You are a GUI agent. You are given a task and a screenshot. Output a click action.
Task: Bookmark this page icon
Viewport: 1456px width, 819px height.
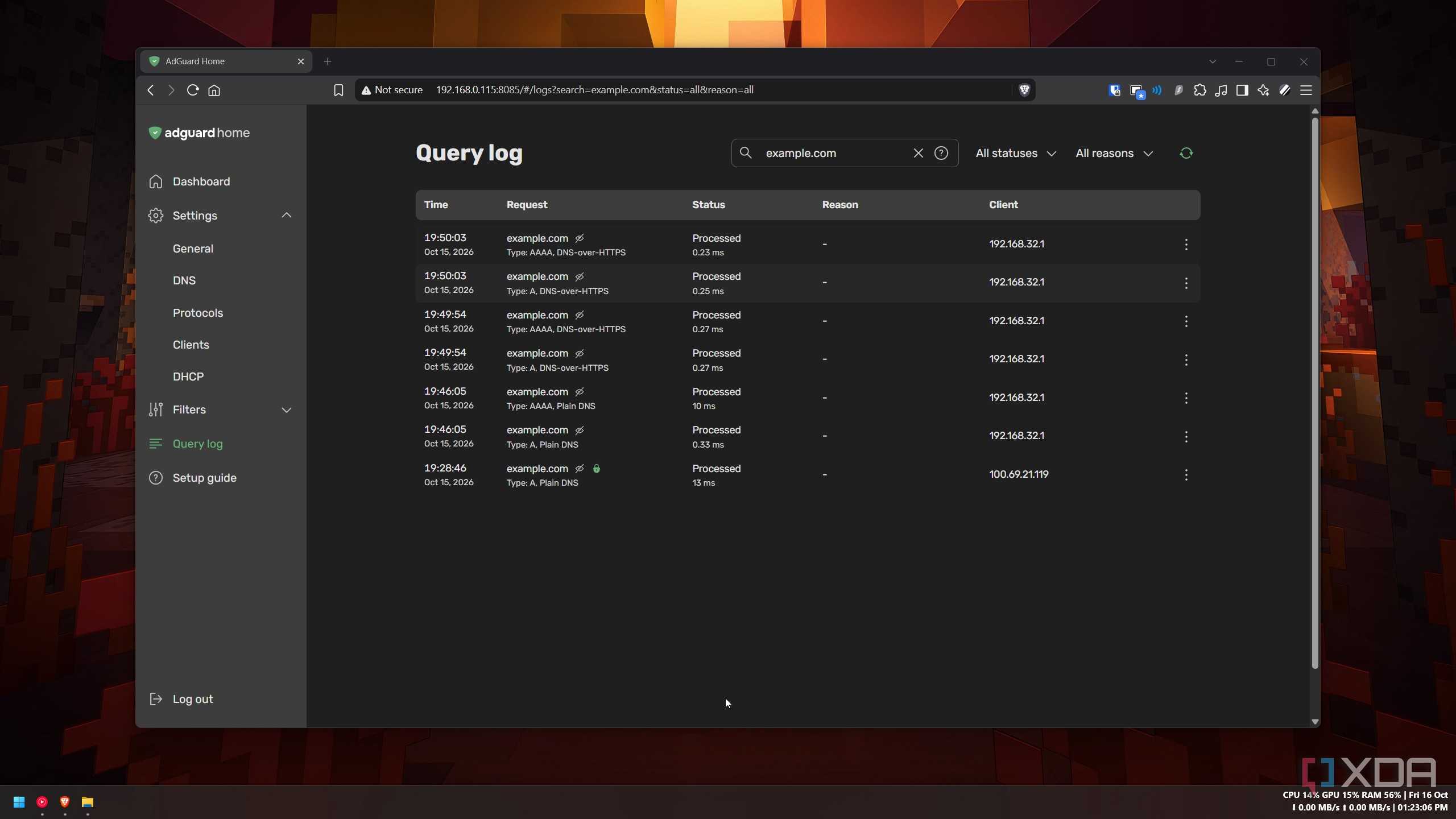338,90
